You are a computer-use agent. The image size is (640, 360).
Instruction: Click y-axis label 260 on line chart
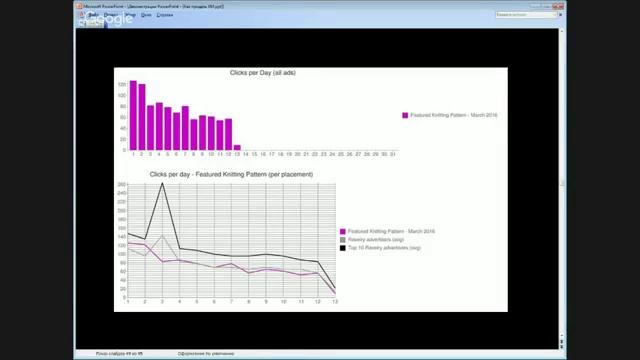coord(122,184)
